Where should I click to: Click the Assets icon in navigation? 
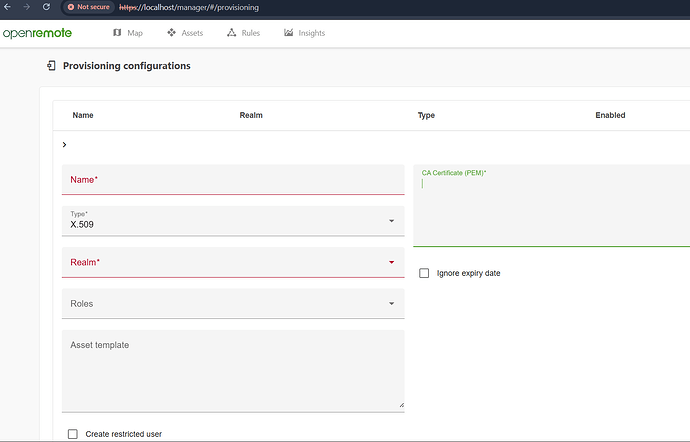[x=172, y=33]
